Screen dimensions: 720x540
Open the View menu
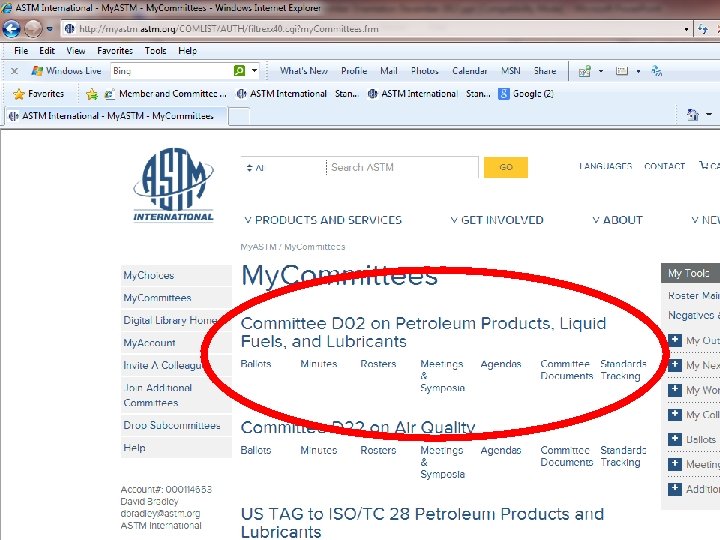76,51
